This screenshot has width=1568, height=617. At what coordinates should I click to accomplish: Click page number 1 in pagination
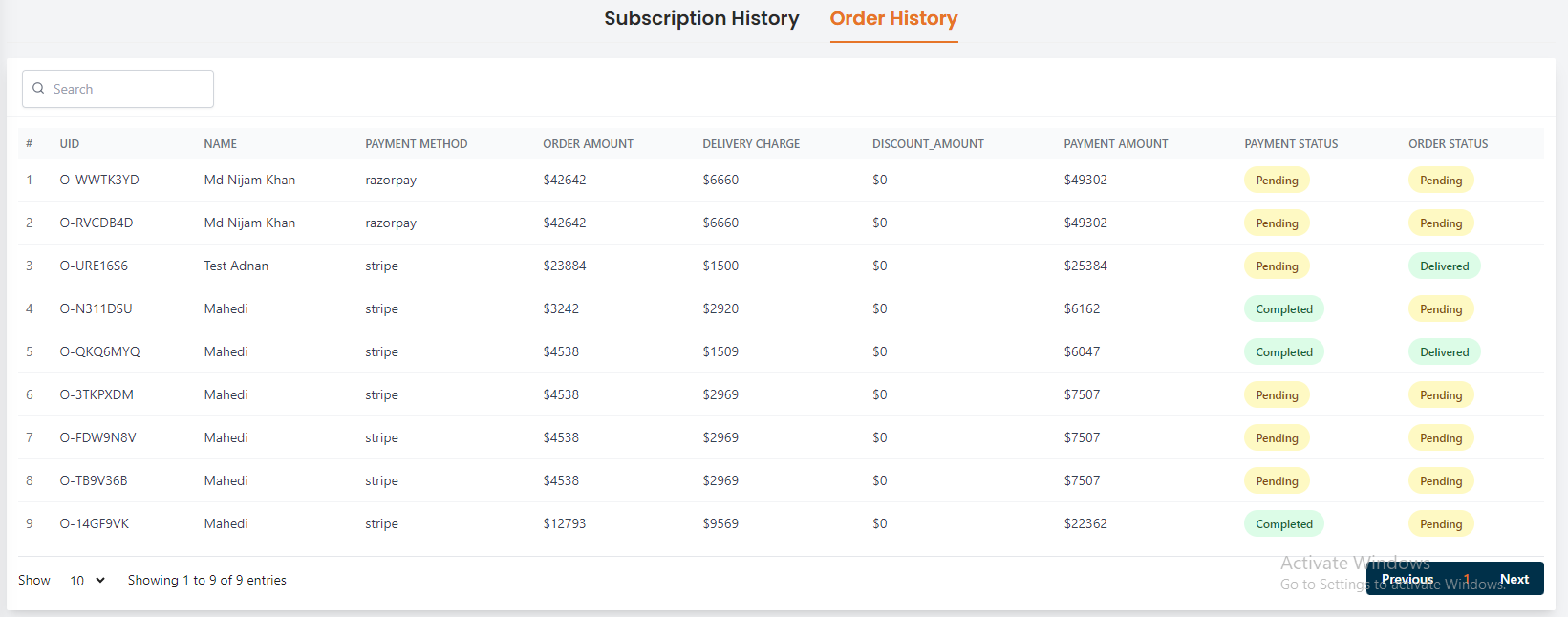1467,579
